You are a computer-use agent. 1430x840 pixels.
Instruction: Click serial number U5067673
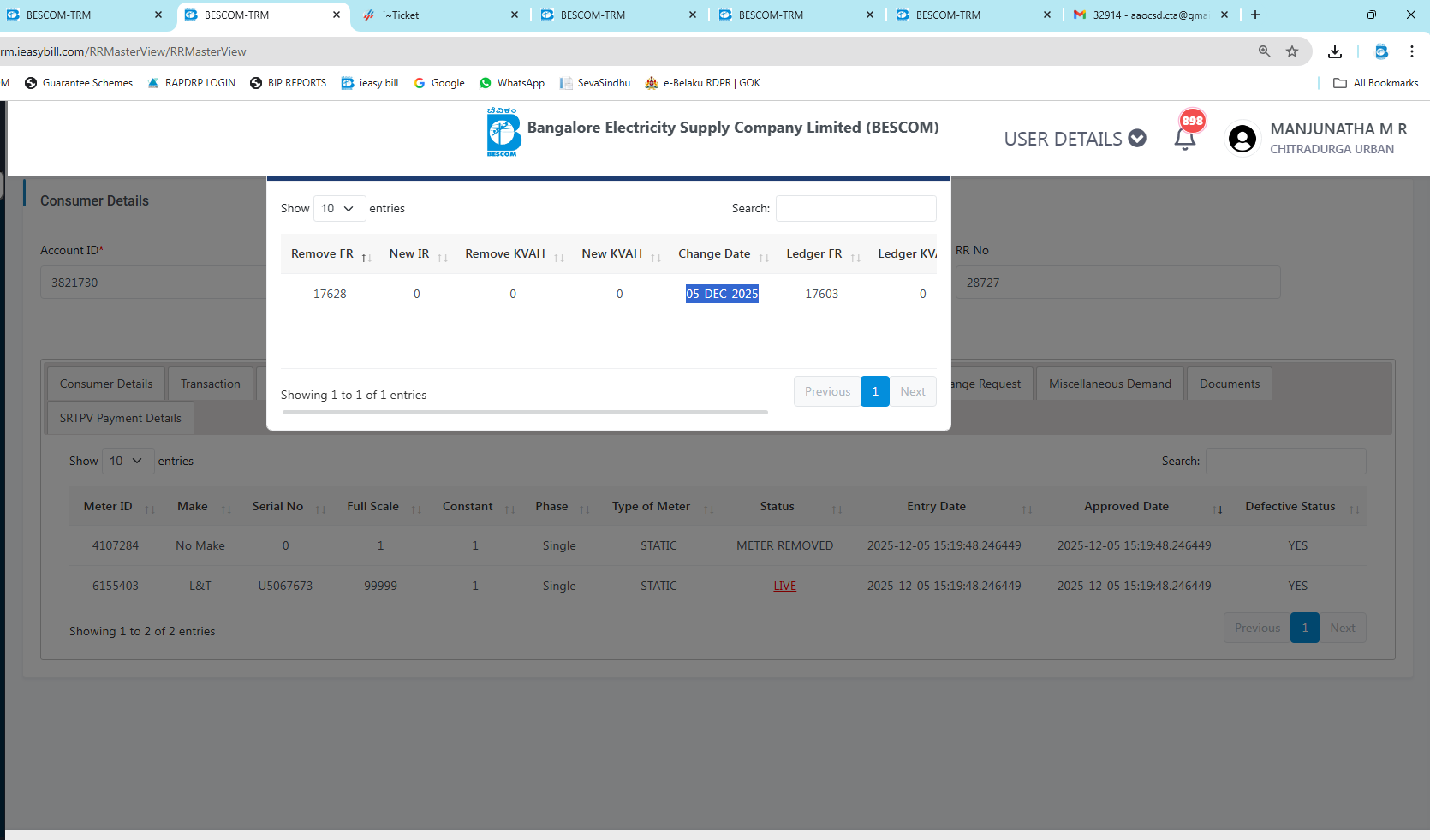286,586
